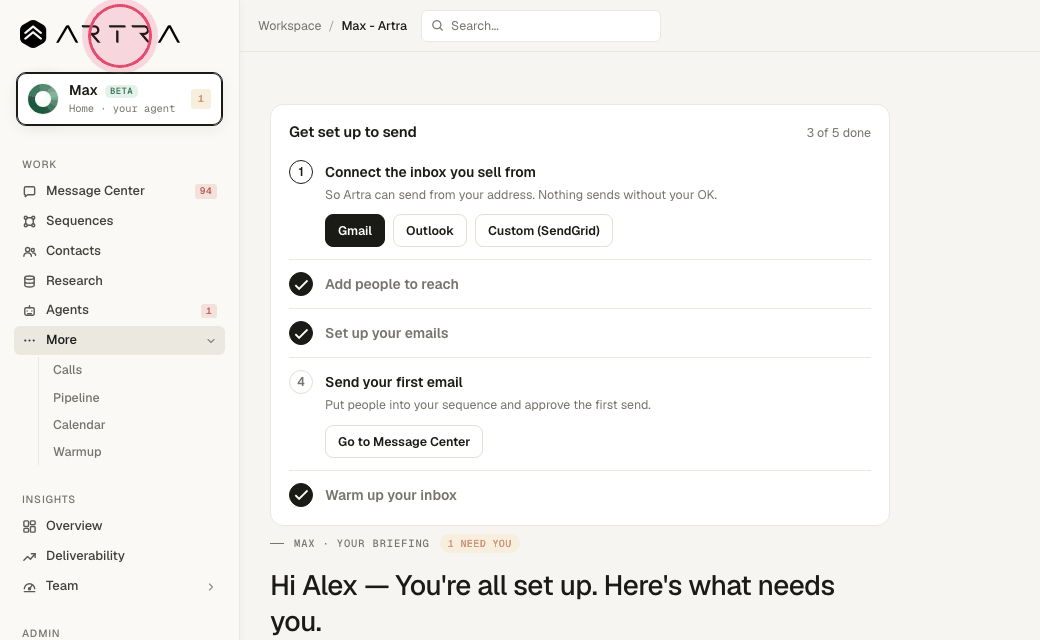The height and width of the screenshot is (640, 1040).
Task: Click the Artra logo icon
Action: [32, 34]
